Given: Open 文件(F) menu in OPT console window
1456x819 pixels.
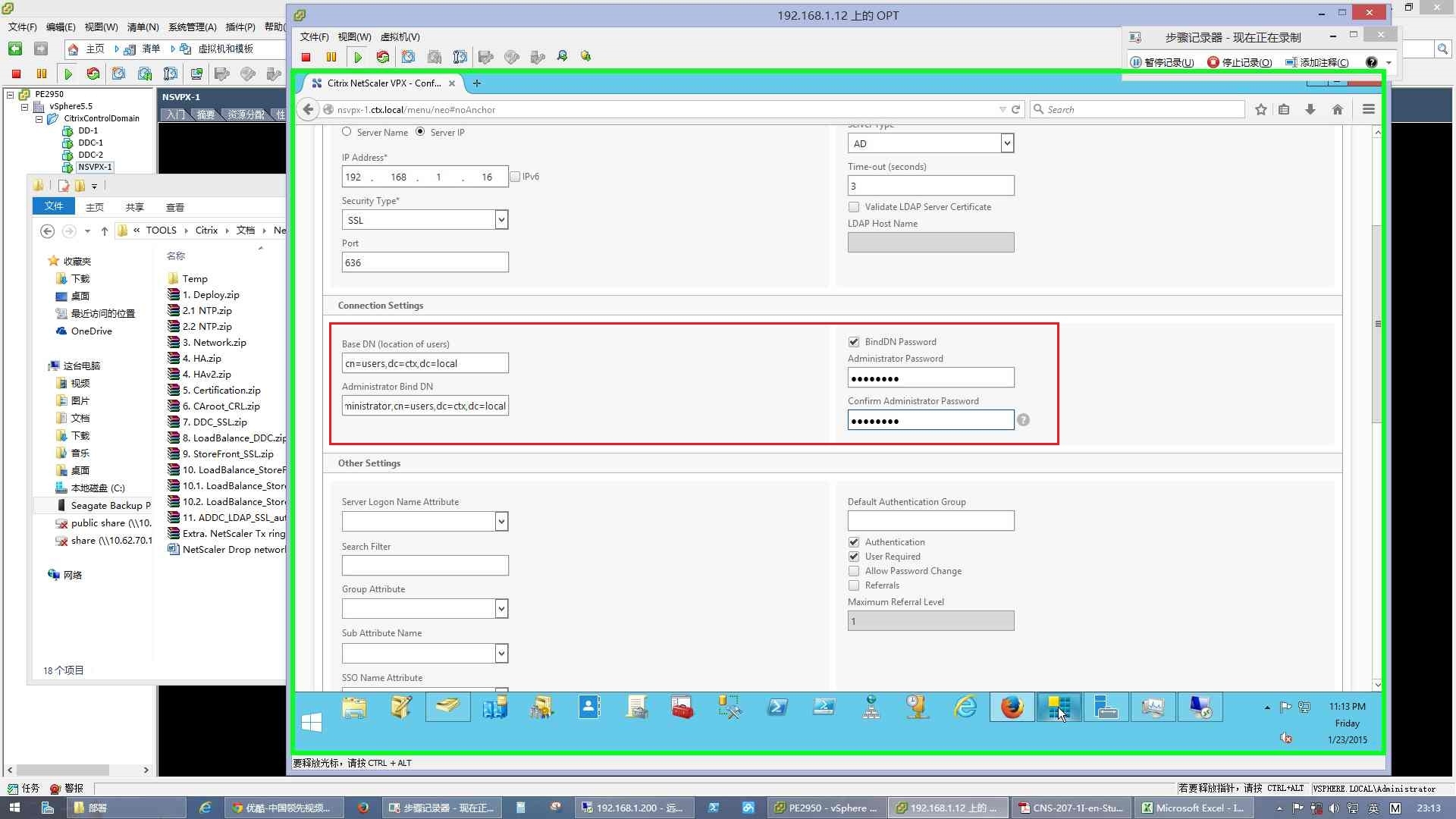Looking at the screenshot, I should pyautogui.click(x=314, y=36).
